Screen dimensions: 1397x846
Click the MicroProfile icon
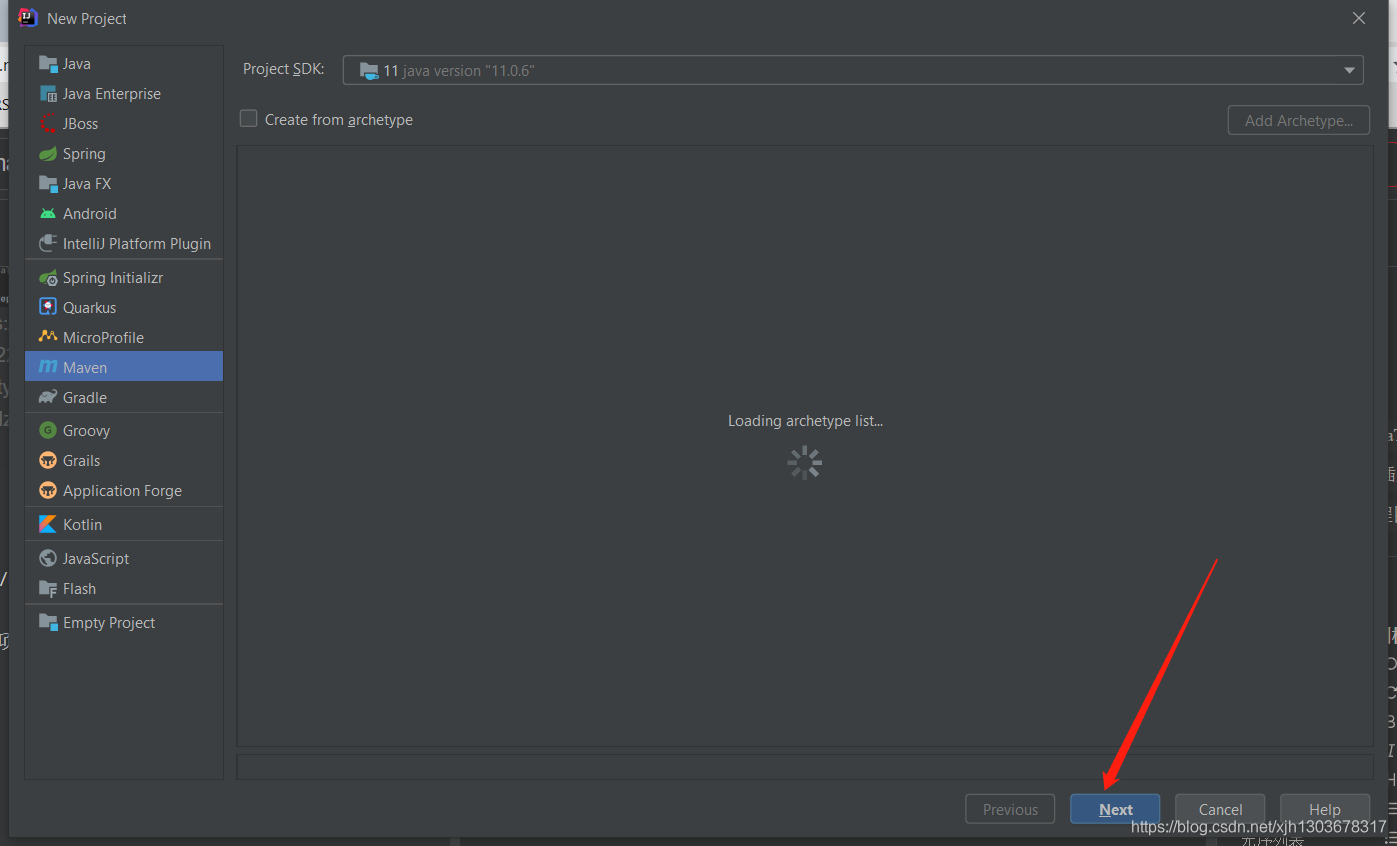pos(48,338)
